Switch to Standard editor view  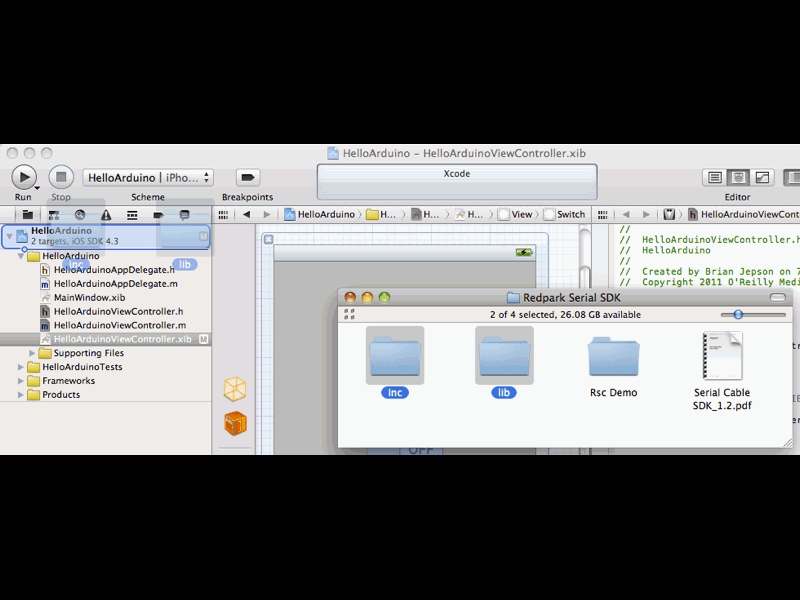pos(714,178)
